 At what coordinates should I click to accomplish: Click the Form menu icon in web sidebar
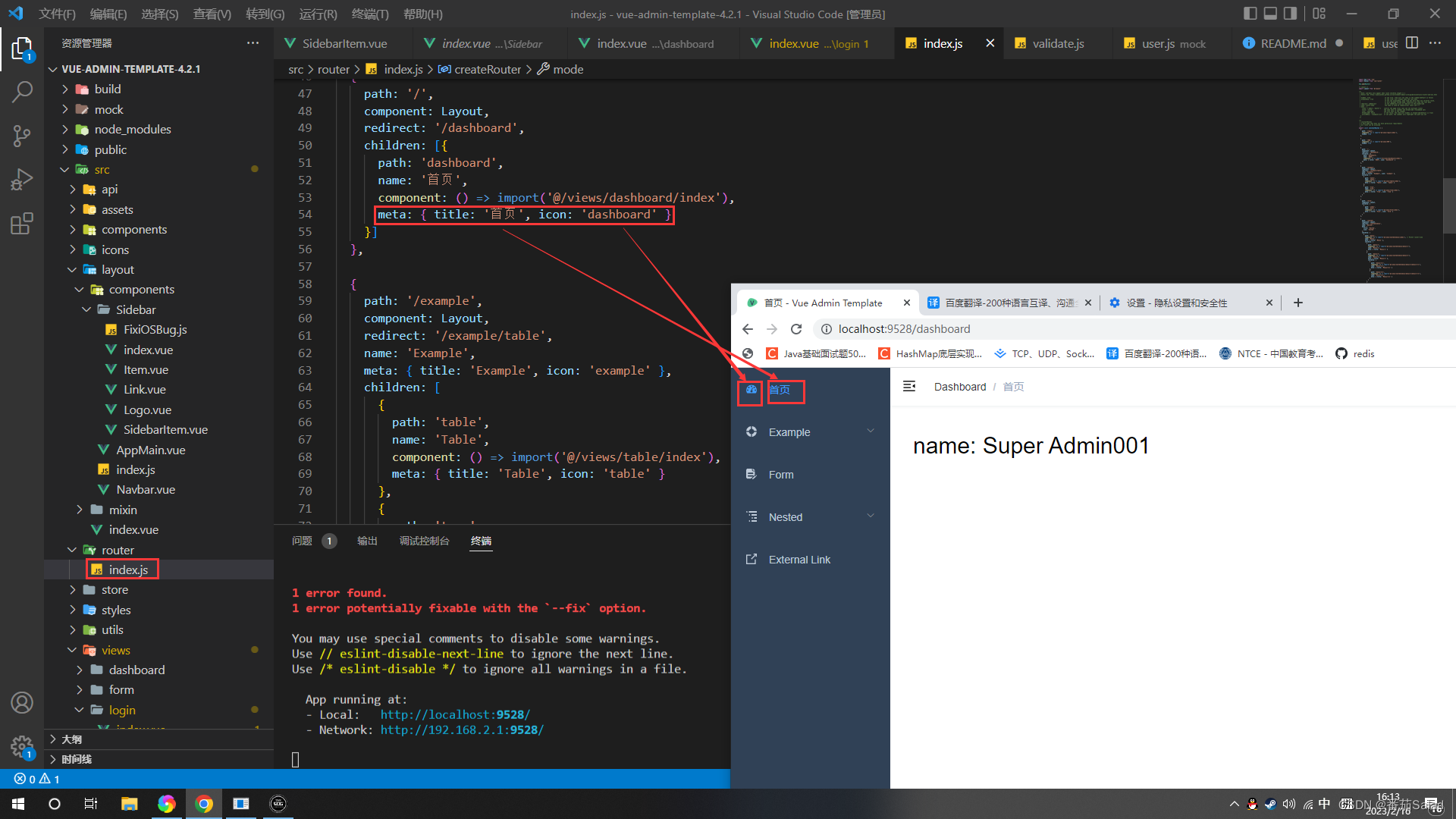(x=752, y=474)
